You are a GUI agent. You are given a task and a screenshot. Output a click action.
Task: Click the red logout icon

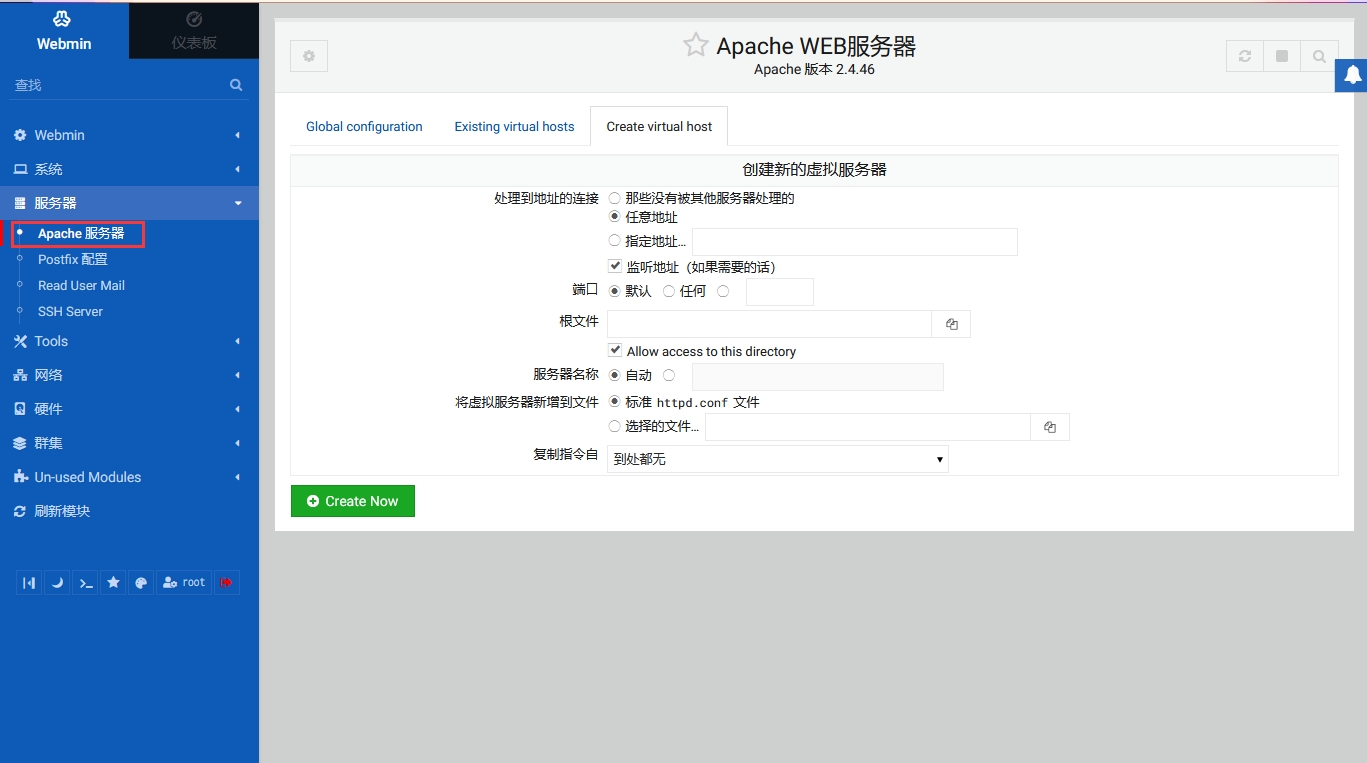pos(227,582)
